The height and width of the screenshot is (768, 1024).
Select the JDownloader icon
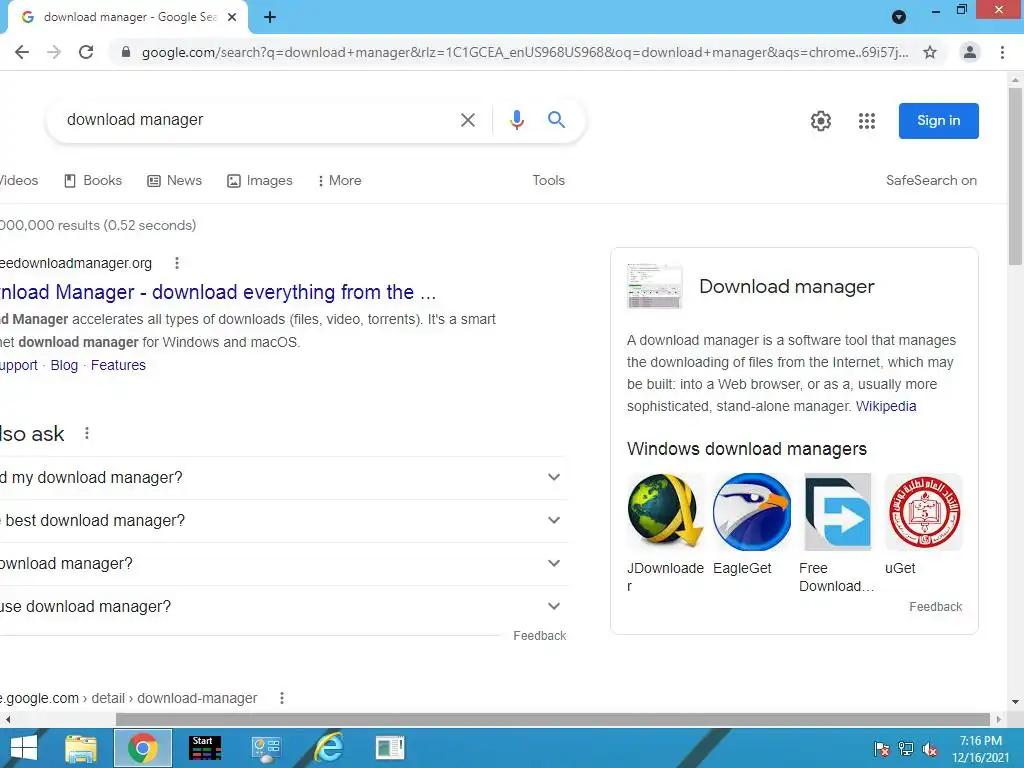pyautogui.click(x=665, y=511)
